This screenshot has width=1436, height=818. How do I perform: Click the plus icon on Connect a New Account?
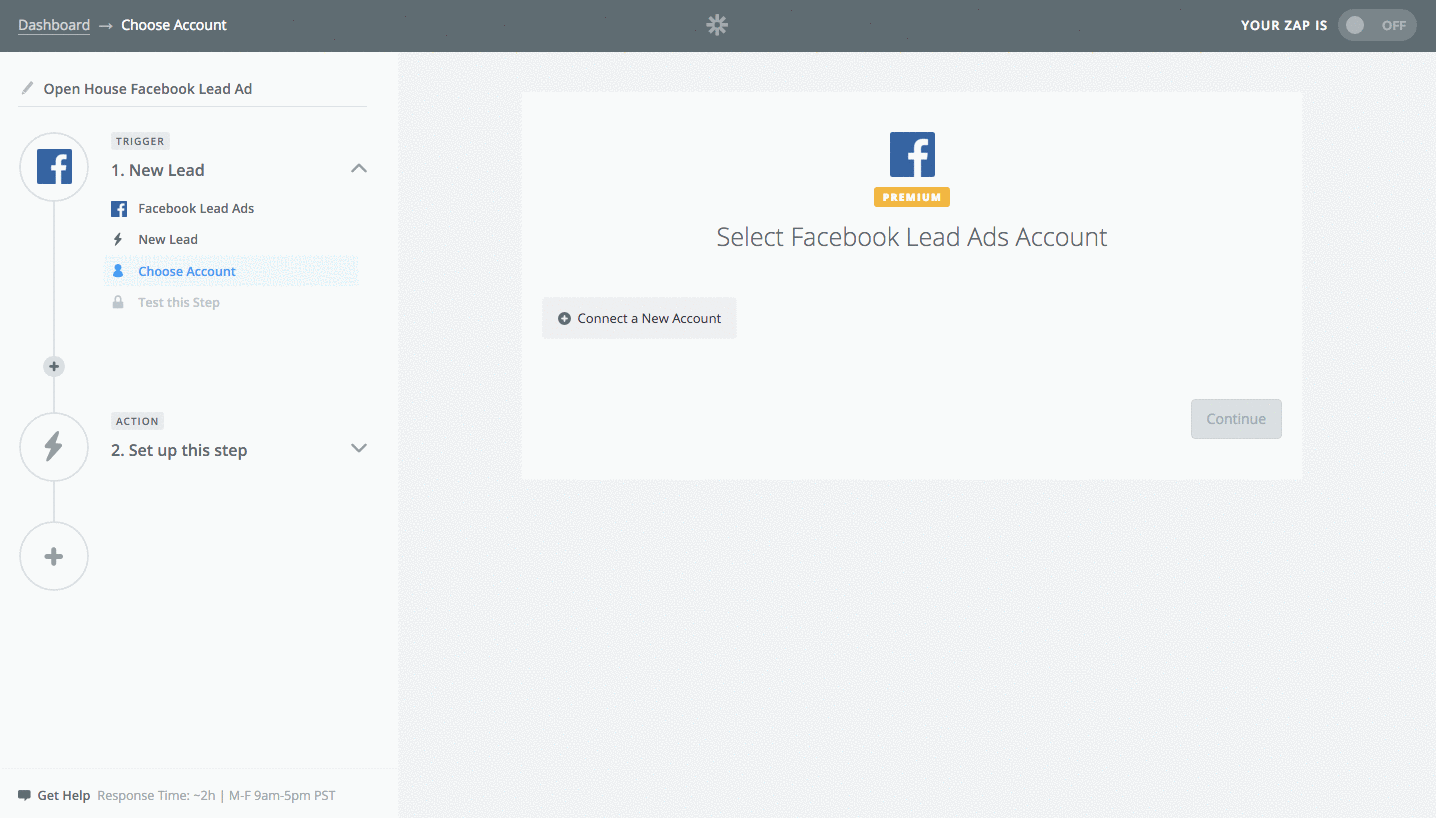(x=564, y=319)
